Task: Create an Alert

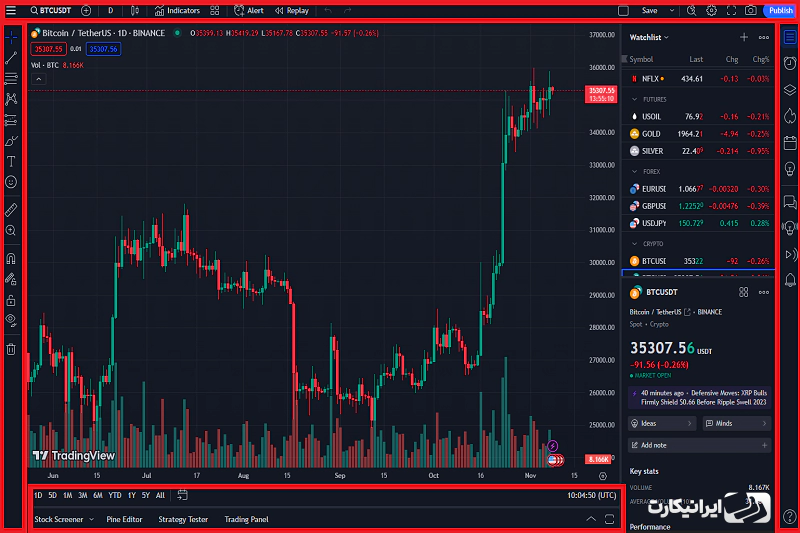Action: pyautogui.click(x=248, y=11)
